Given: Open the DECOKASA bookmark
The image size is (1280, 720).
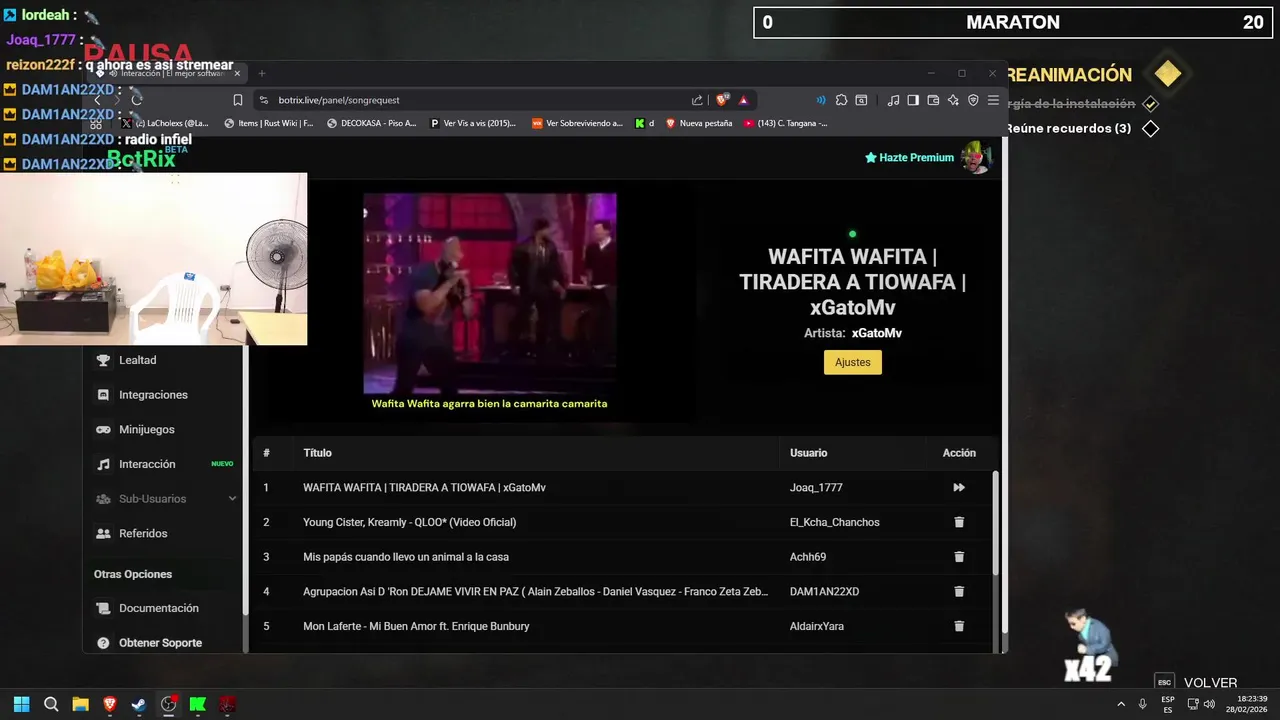Looking at the screenshot, I should [x=372, y=123].
